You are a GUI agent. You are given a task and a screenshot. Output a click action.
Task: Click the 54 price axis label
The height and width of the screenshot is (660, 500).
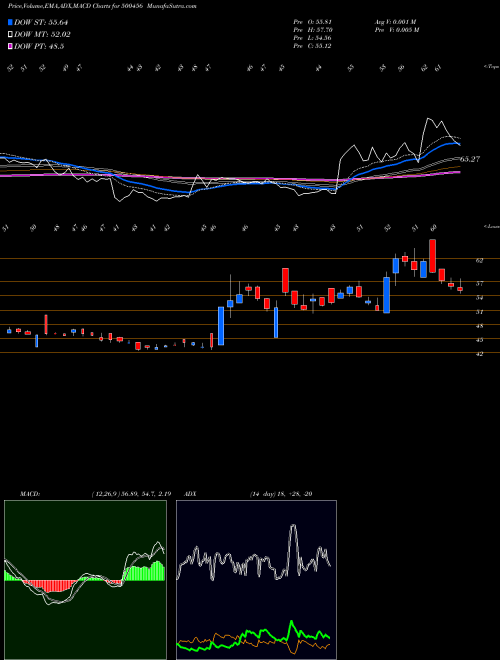point(479,298)
